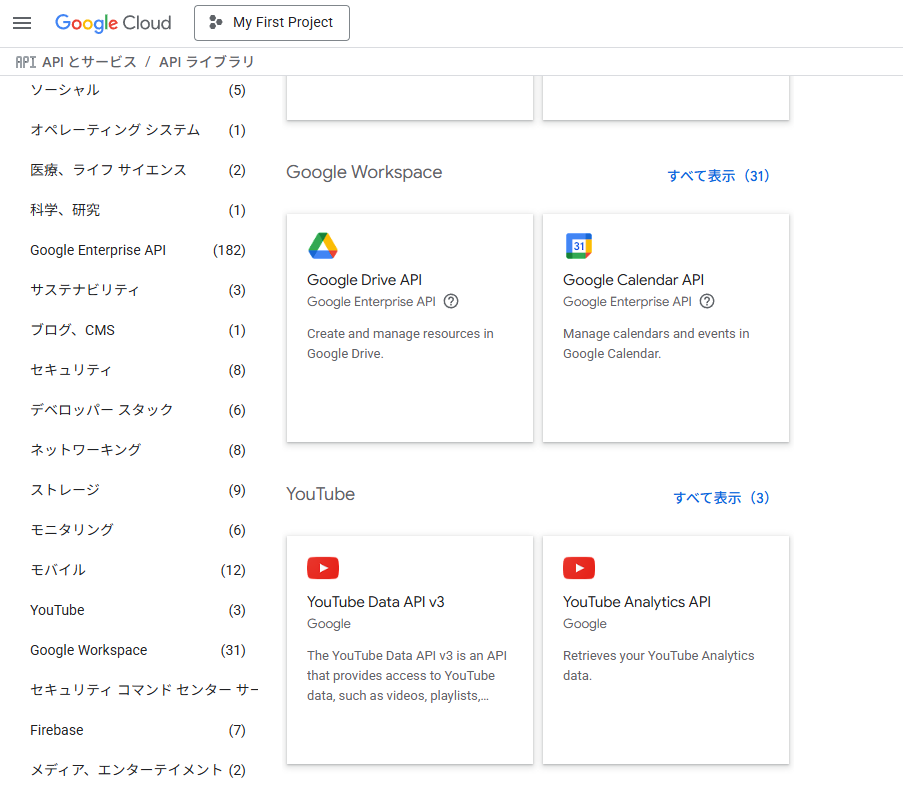Click the Google Cloud logo
Viewport: 903px width, 797px height.
click(x=113, y=23)
